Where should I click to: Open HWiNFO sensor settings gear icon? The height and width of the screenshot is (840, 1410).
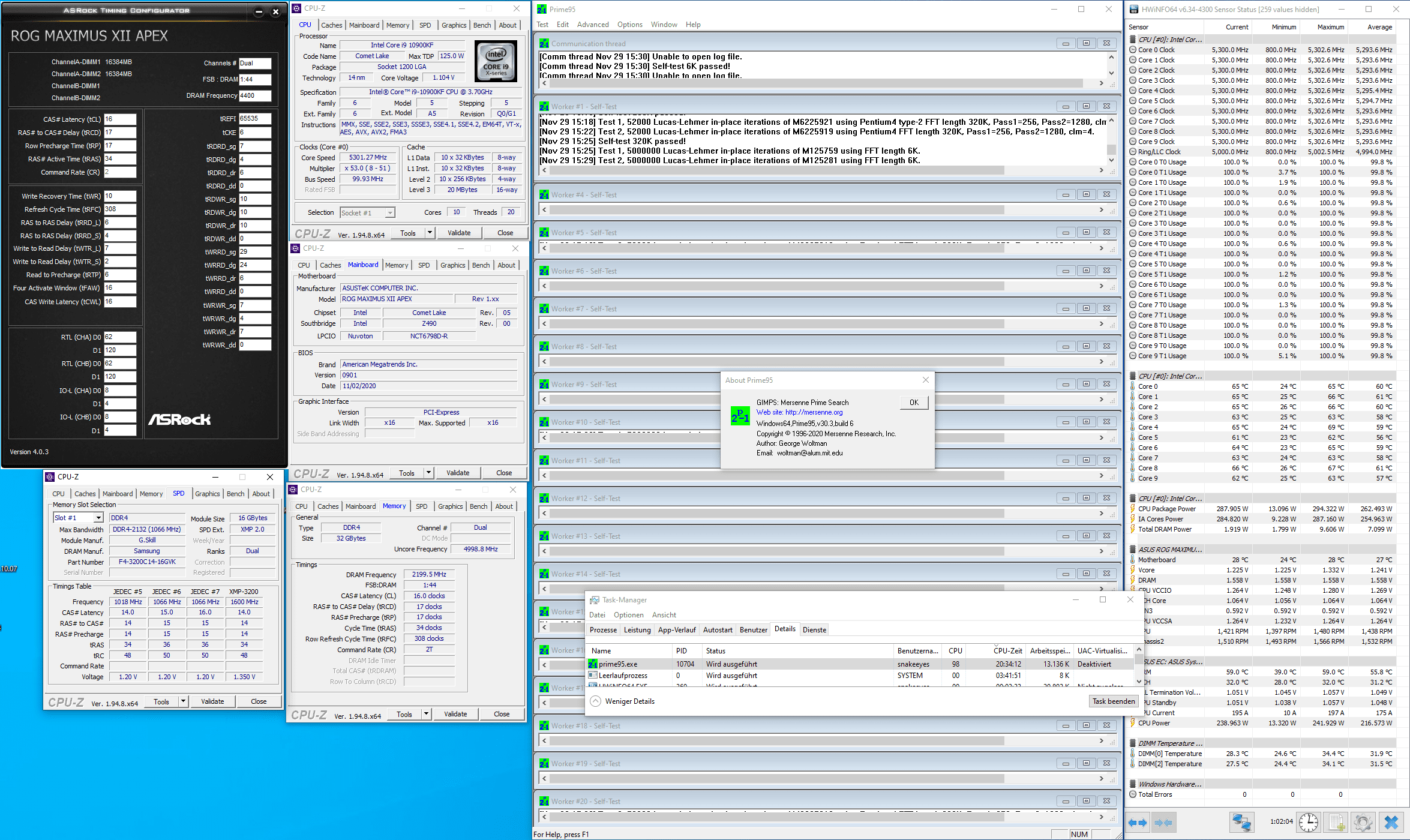1363,822
